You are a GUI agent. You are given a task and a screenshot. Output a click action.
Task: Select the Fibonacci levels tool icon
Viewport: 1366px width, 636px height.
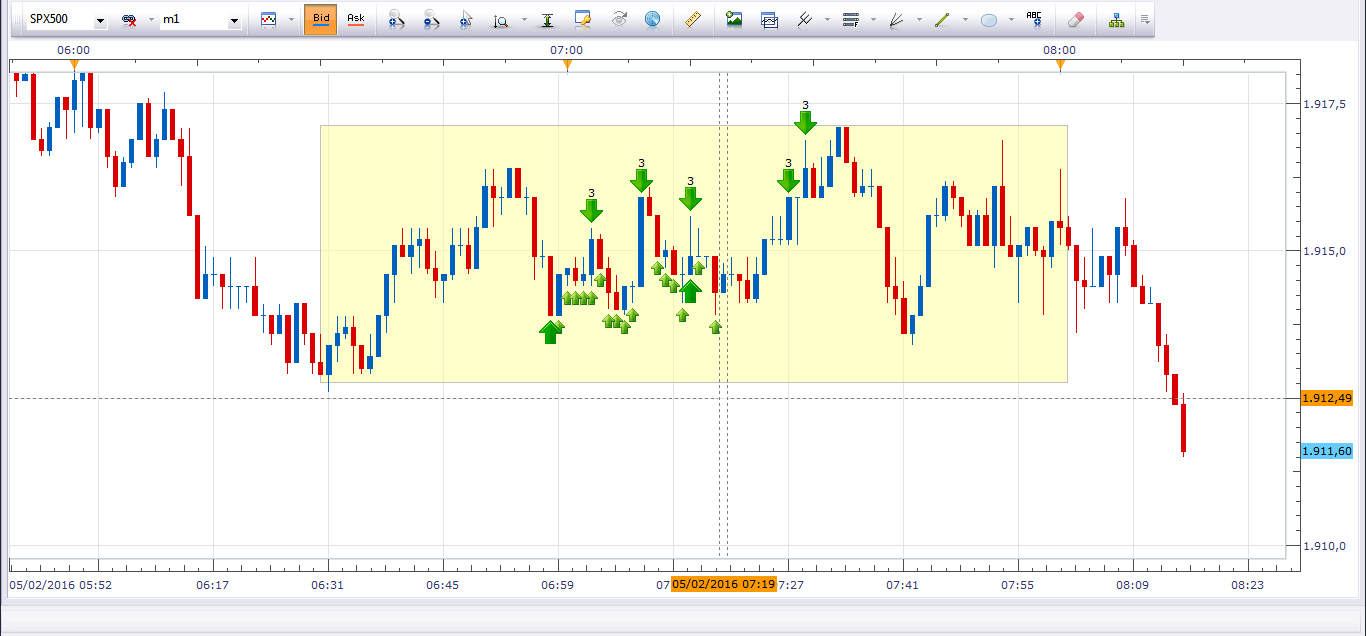(x=851, y=19)
